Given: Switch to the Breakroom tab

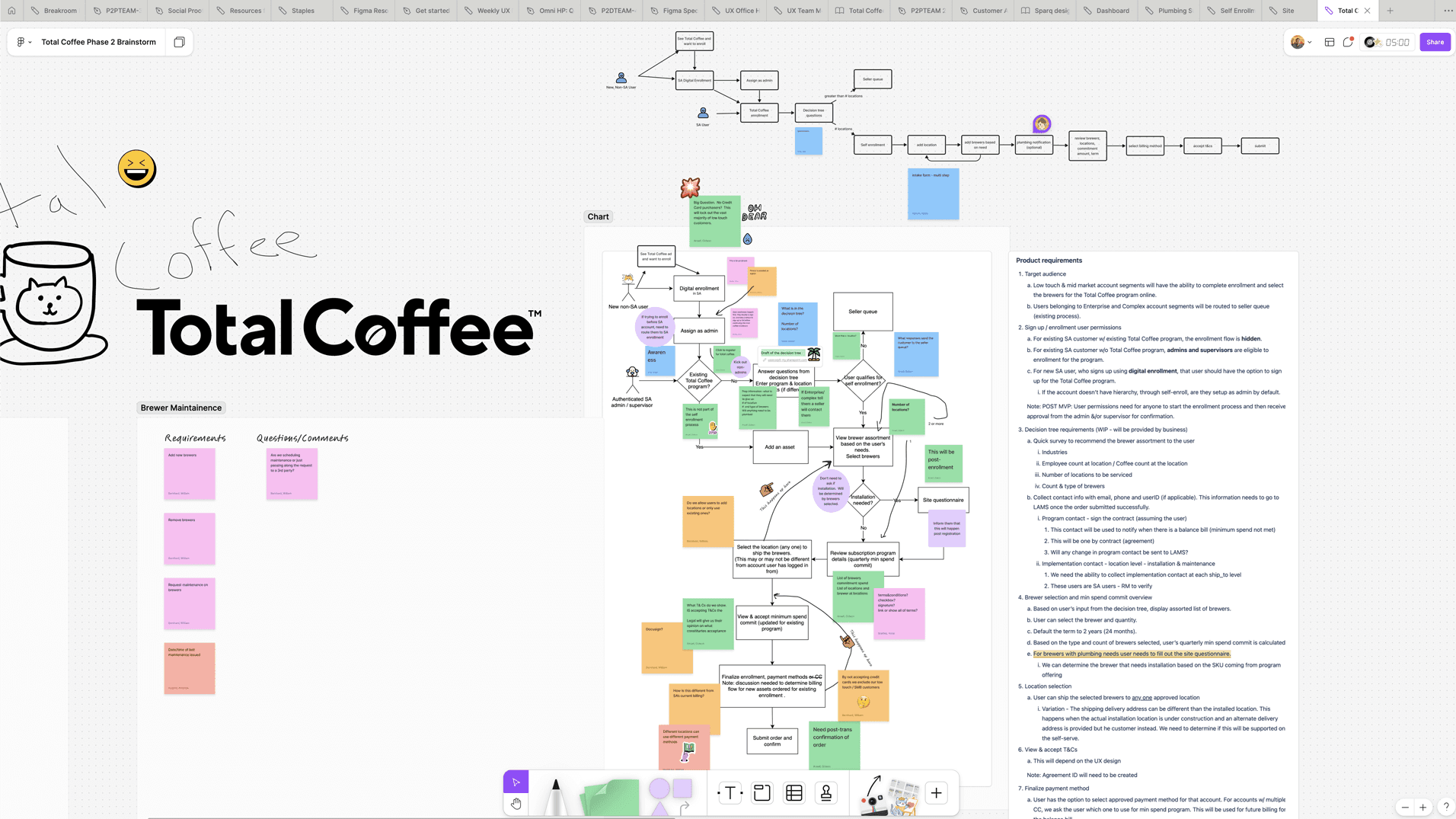Looking at the screenshot, I should coord(54,11).
